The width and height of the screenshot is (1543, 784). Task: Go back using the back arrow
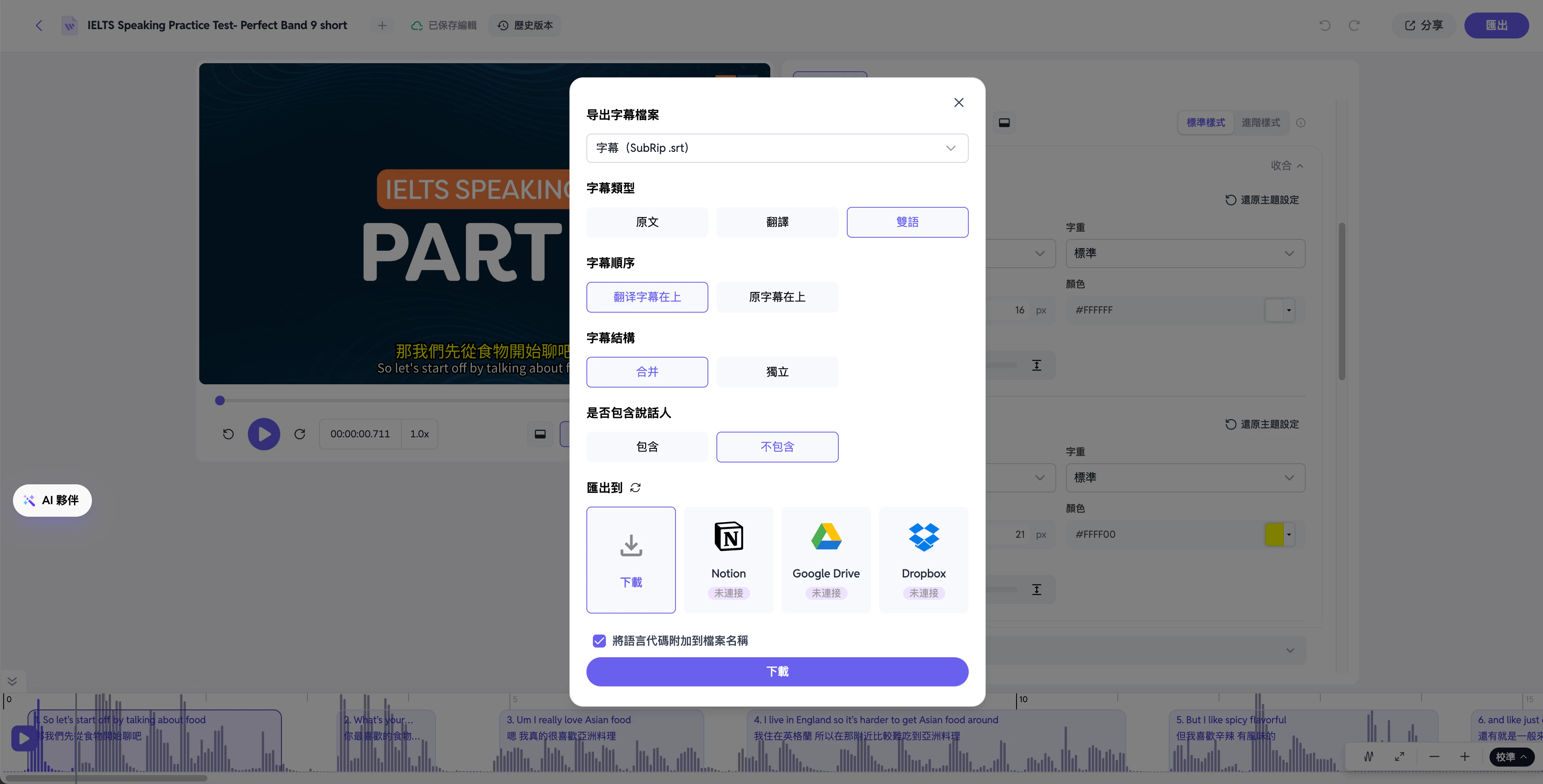(39, 25)
